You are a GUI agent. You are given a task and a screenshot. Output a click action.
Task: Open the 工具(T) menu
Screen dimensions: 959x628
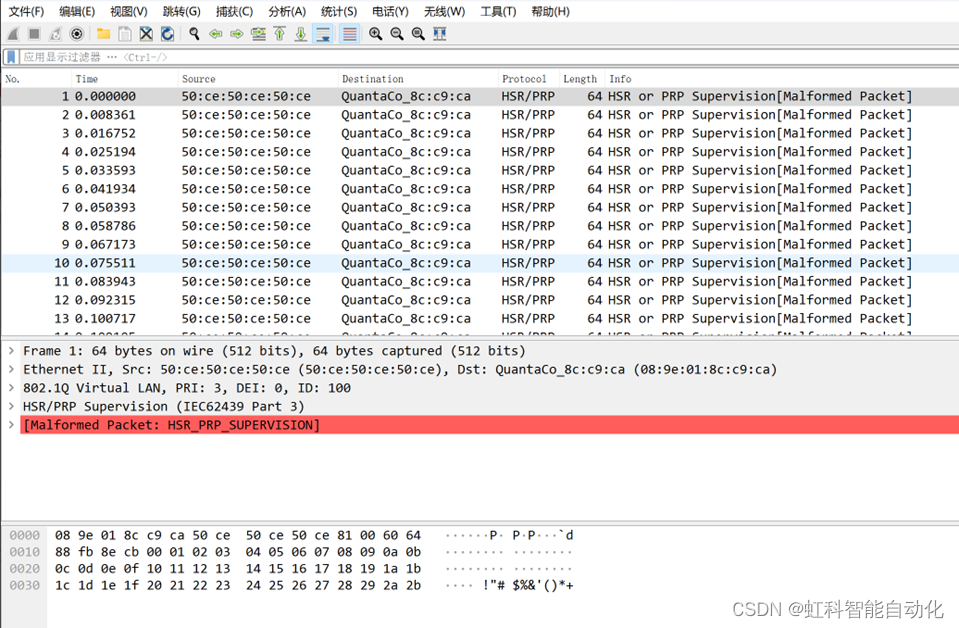tap(498, 12)
